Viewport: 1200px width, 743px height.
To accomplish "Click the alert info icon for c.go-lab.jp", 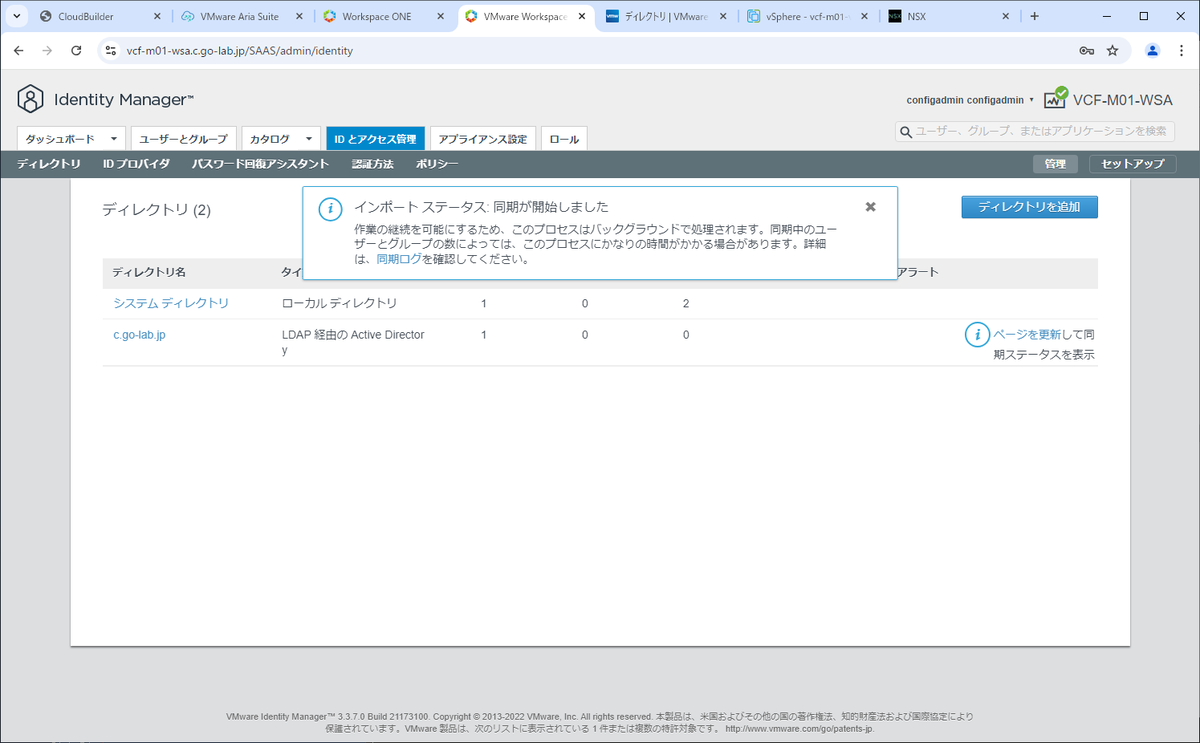I will point(976,335).
